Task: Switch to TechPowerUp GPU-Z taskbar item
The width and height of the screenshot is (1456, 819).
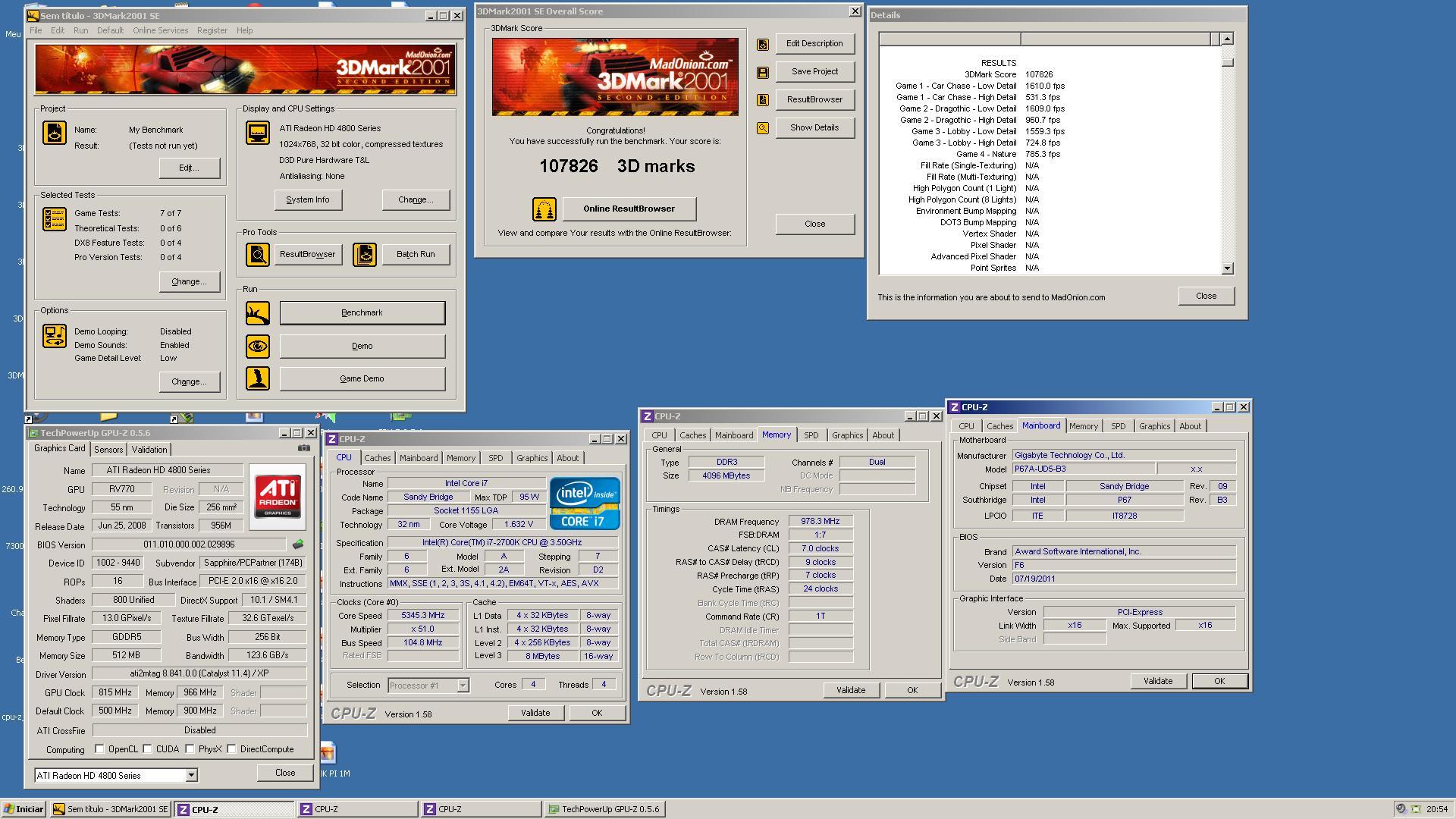Action: (x=604, y=809)
